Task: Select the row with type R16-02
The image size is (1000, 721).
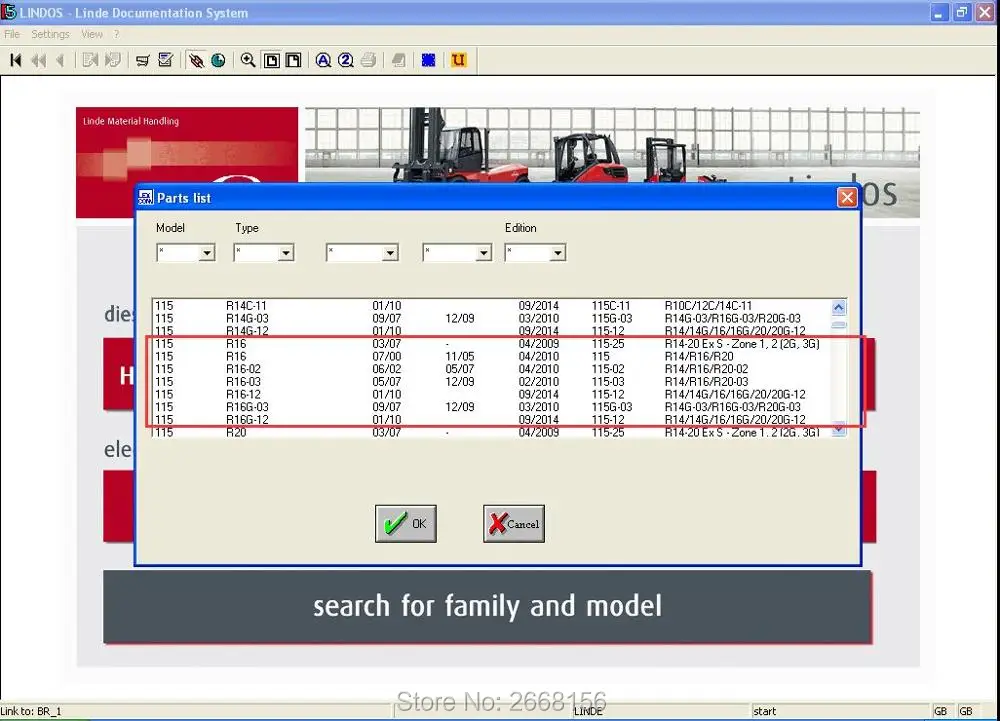Action: coord(492,369)
